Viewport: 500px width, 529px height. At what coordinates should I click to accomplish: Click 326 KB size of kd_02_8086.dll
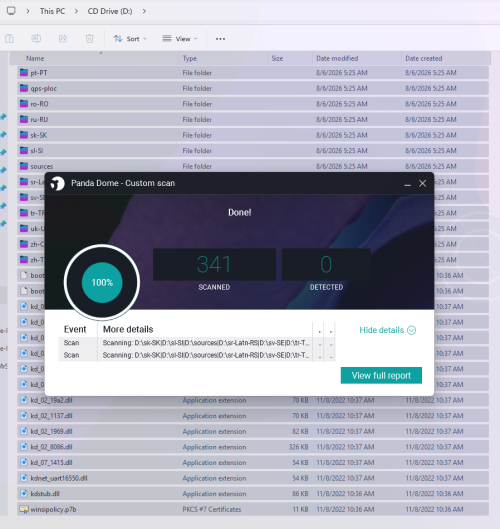(x=299, y=447)
